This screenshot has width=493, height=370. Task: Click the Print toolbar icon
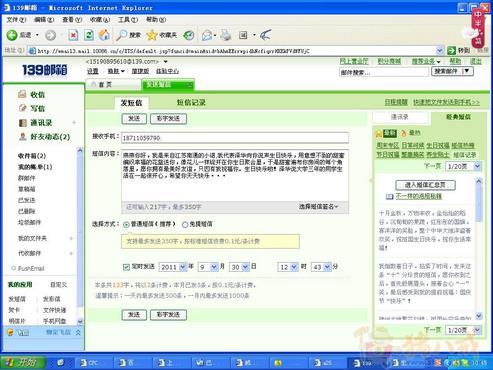226,35
